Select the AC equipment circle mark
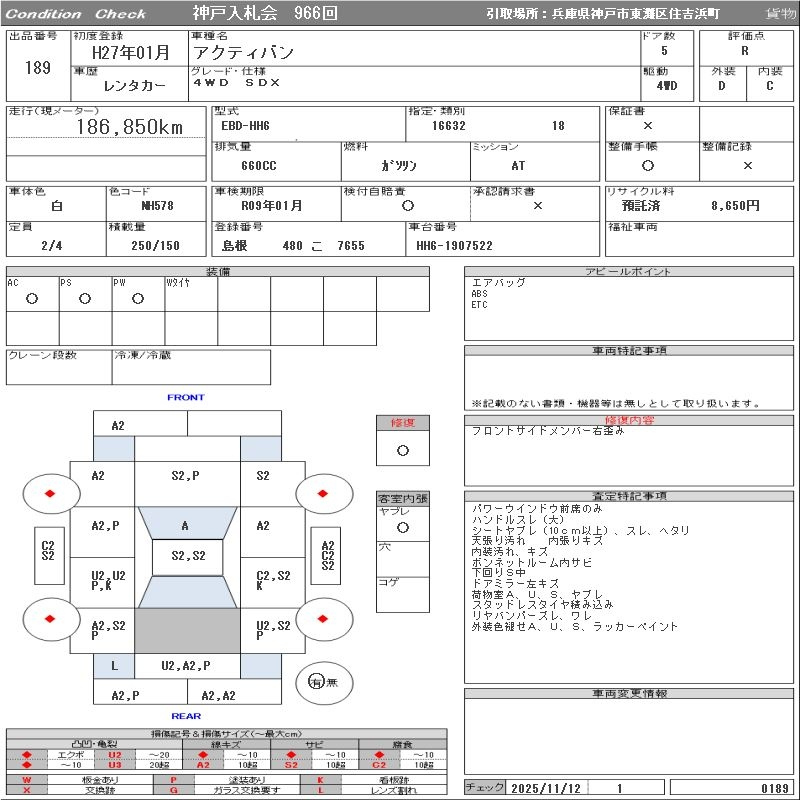 point(32,298)
